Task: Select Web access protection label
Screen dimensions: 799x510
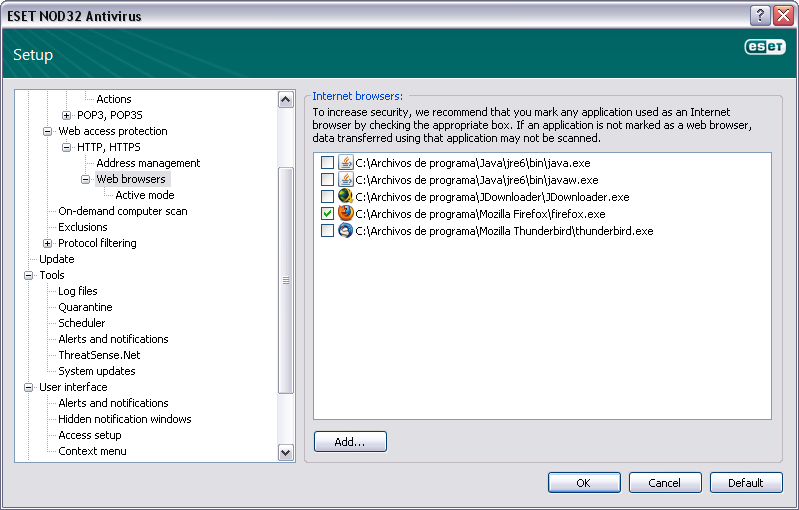Action: click(x=113, y=131)
